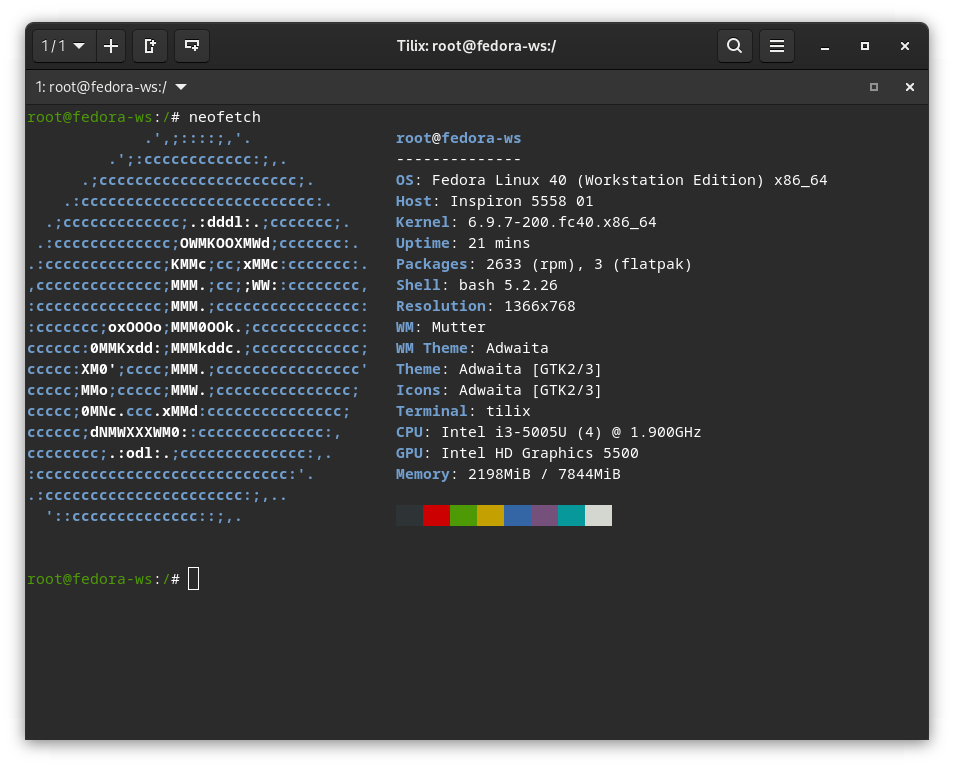Screen dimensions: 954x768
Task: Add terminal right split icon
Action: pyautogui.click(x=150, y=46)
